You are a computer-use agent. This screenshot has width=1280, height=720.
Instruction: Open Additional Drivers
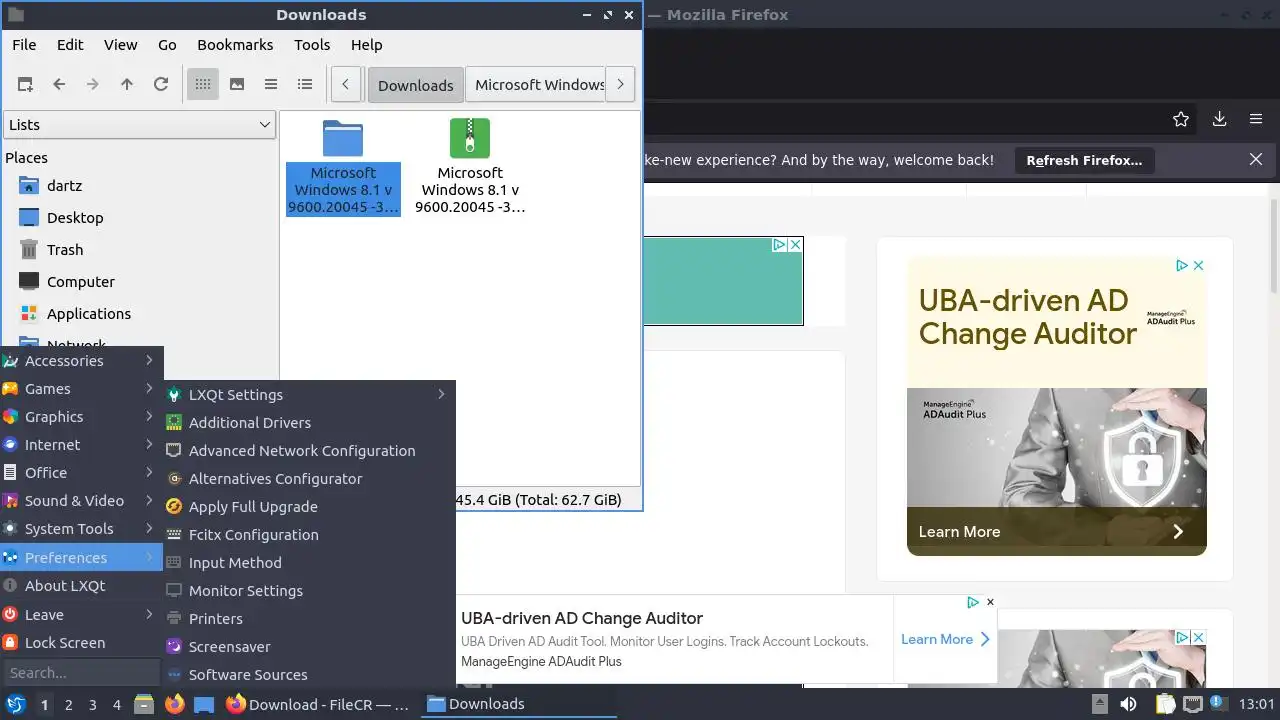pyautogui.click(x=309, y=423)
